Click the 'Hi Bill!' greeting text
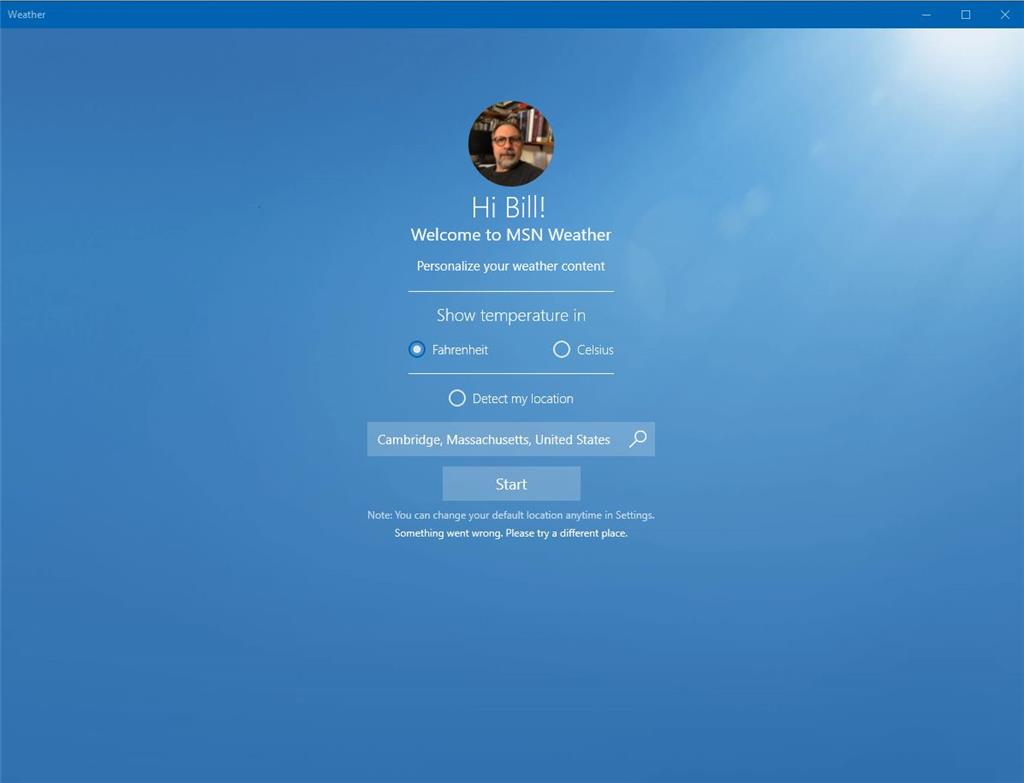1024x783 pixels. [x=508, y=208]
